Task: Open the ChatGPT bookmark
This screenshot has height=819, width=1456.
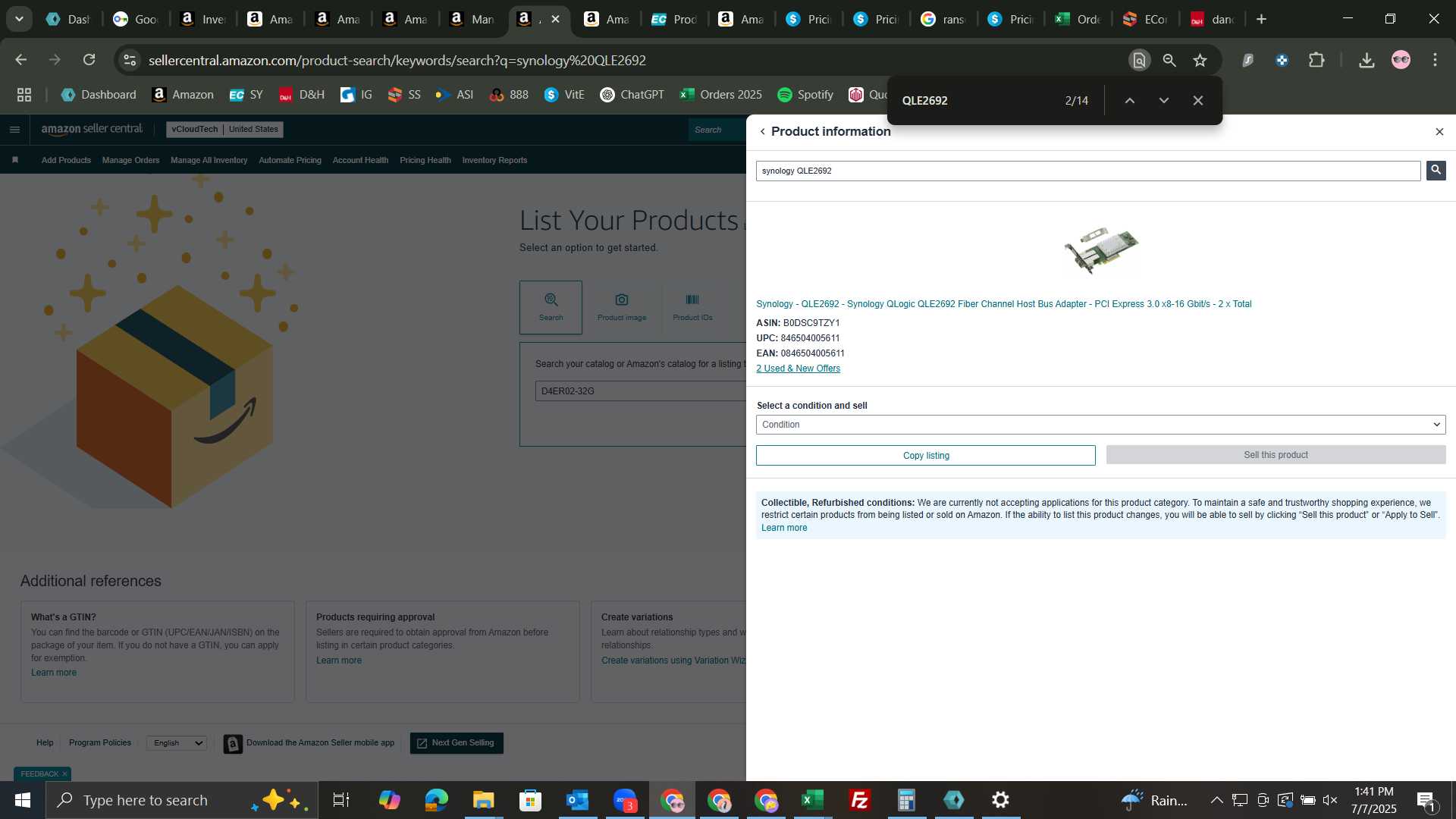Action: 632,95
